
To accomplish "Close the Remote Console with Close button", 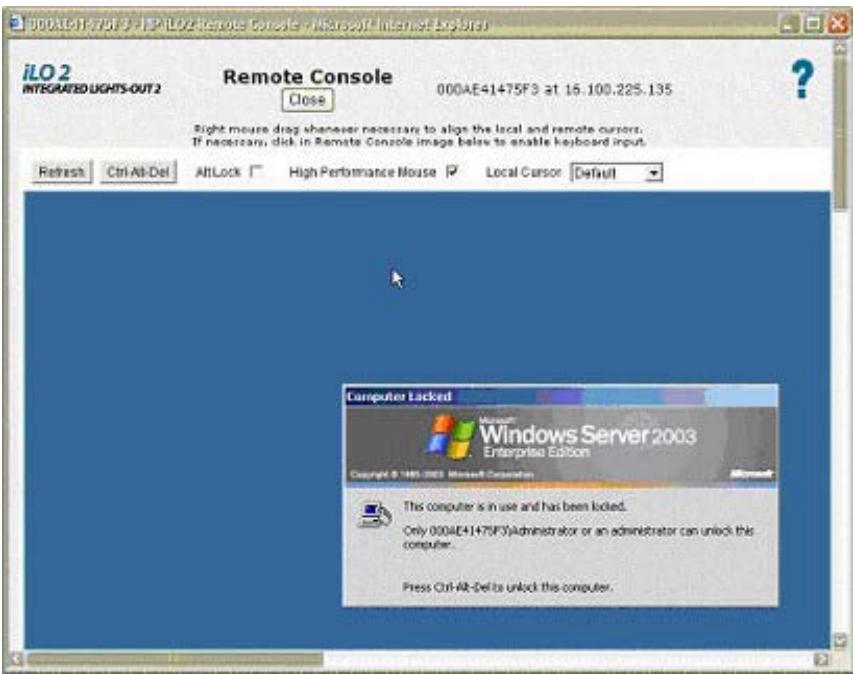I will pos(307,100).
